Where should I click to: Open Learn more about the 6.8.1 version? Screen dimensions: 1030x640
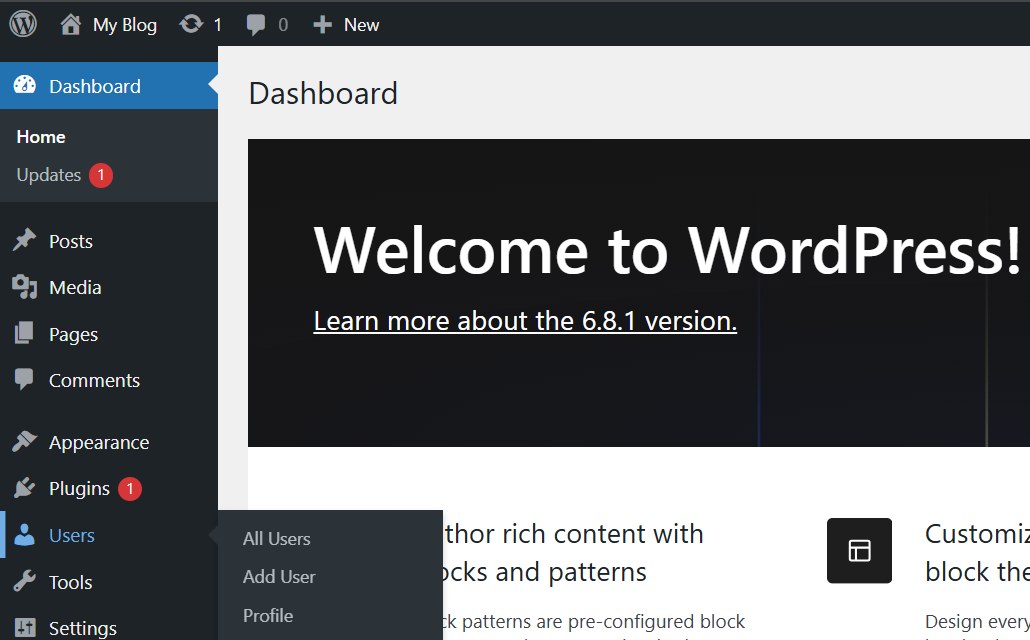[x=525, y=321]
